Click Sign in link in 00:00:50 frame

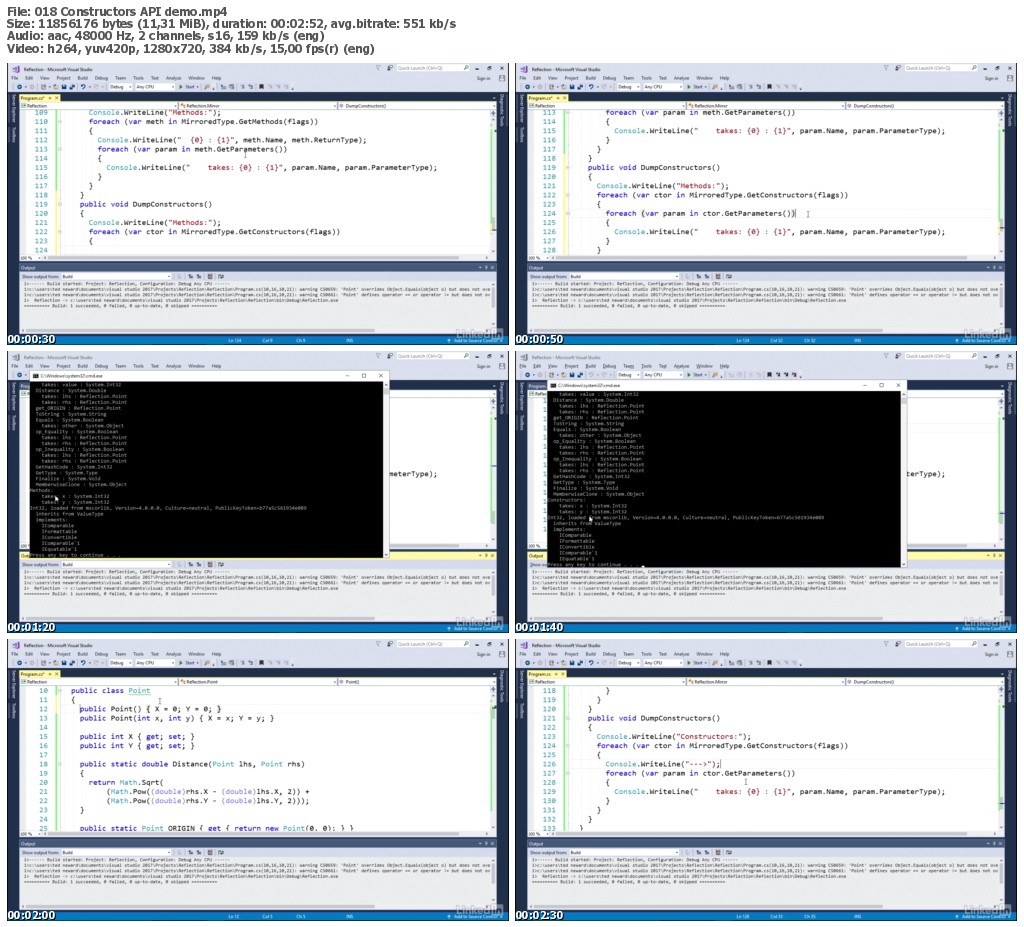[991, 78]
